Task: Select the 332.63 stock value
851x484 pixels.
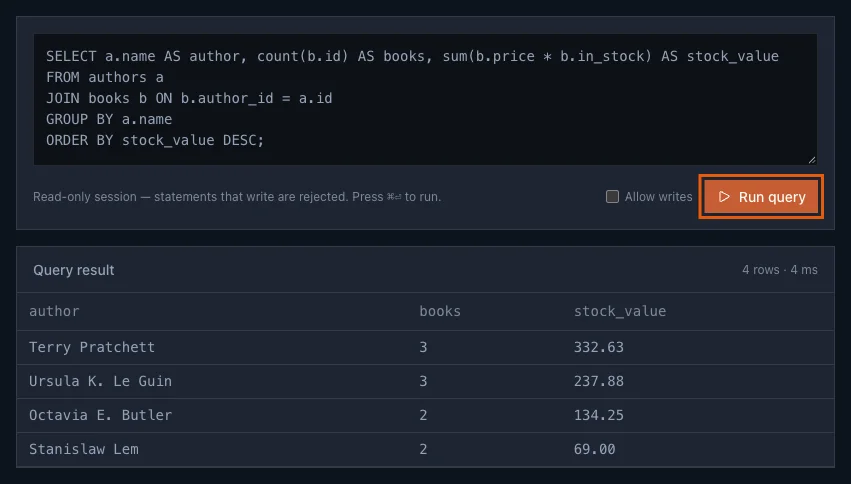Action: (x=599, y=347)
